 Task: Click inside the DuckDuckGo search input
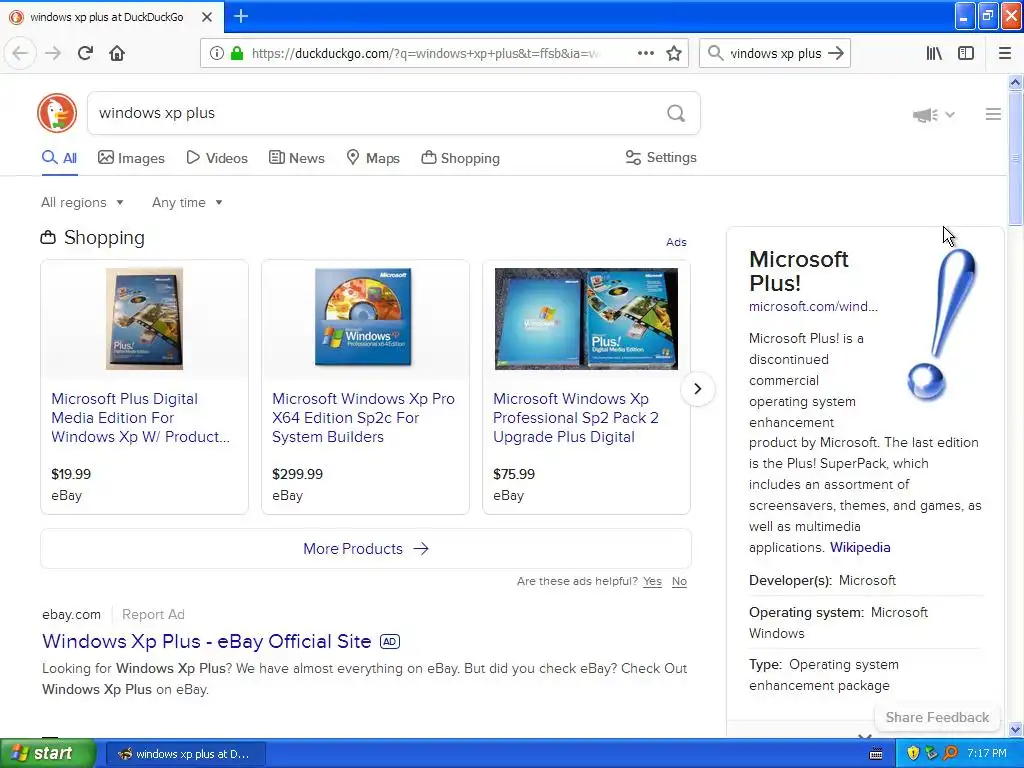click(379, 113)
